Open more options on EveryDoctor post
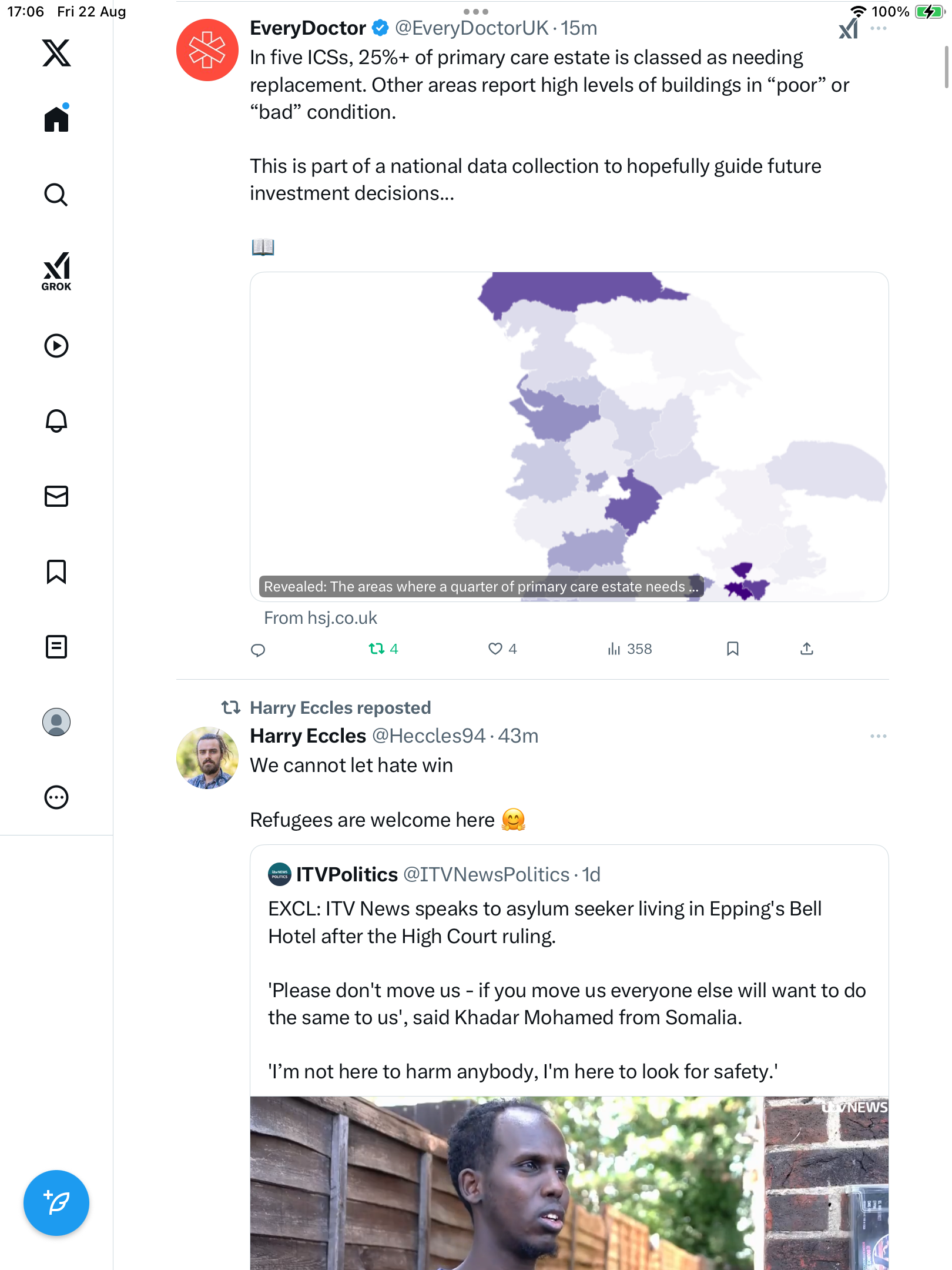 [879, 28]
